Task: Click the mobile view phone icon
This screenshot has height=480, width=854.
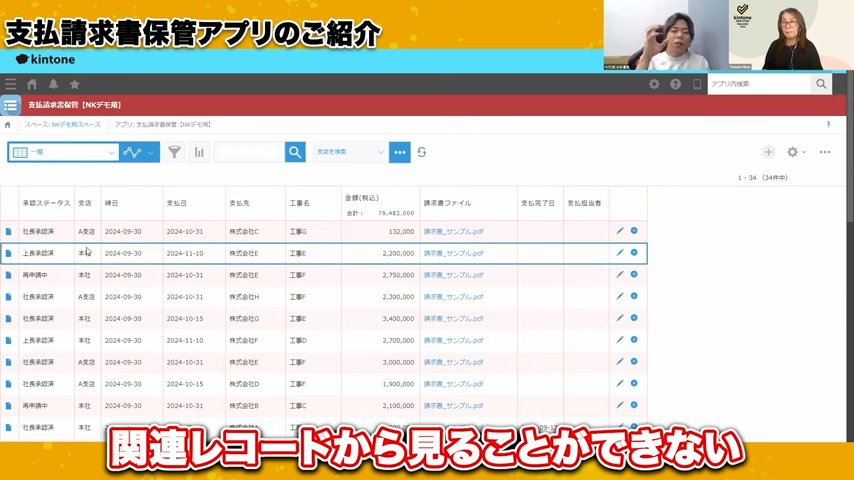Action: point(697,84)
